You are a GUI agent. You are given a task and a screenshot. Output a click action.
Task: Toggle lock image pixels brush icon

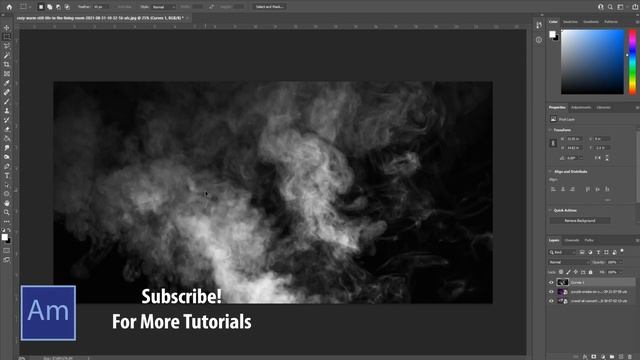568,272
